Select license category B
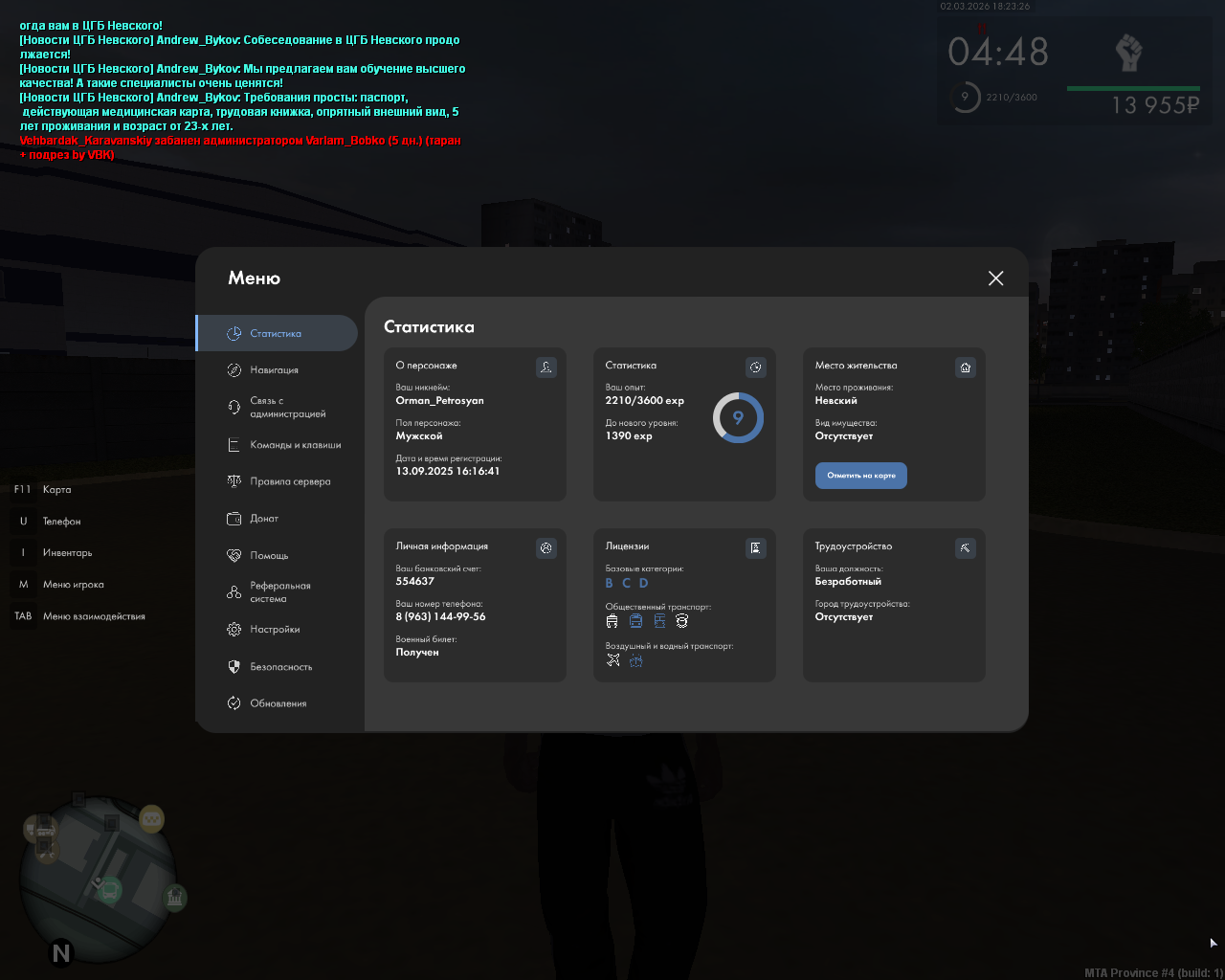 (x=610, y=583)
